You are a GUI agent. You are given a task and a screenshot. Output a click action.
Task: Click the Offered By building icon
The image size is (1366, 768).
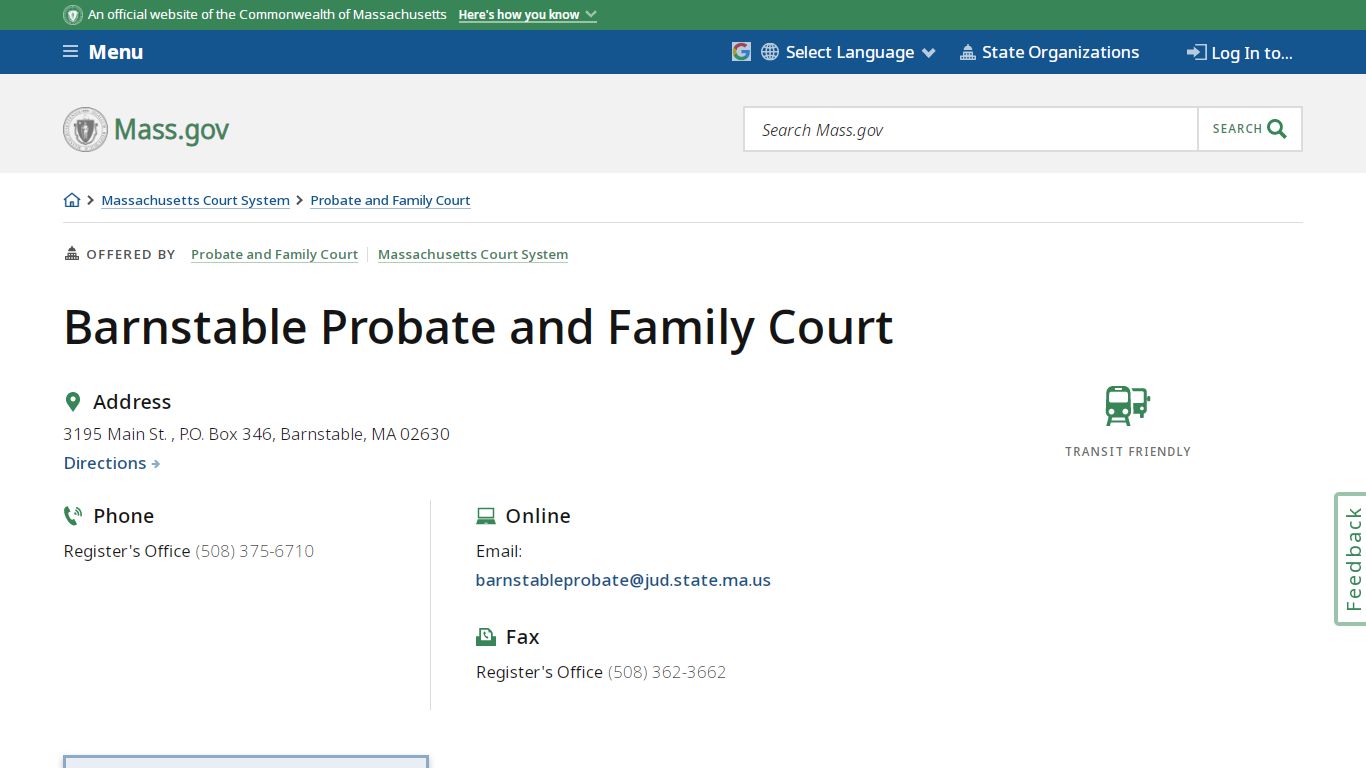coord(71,254)
